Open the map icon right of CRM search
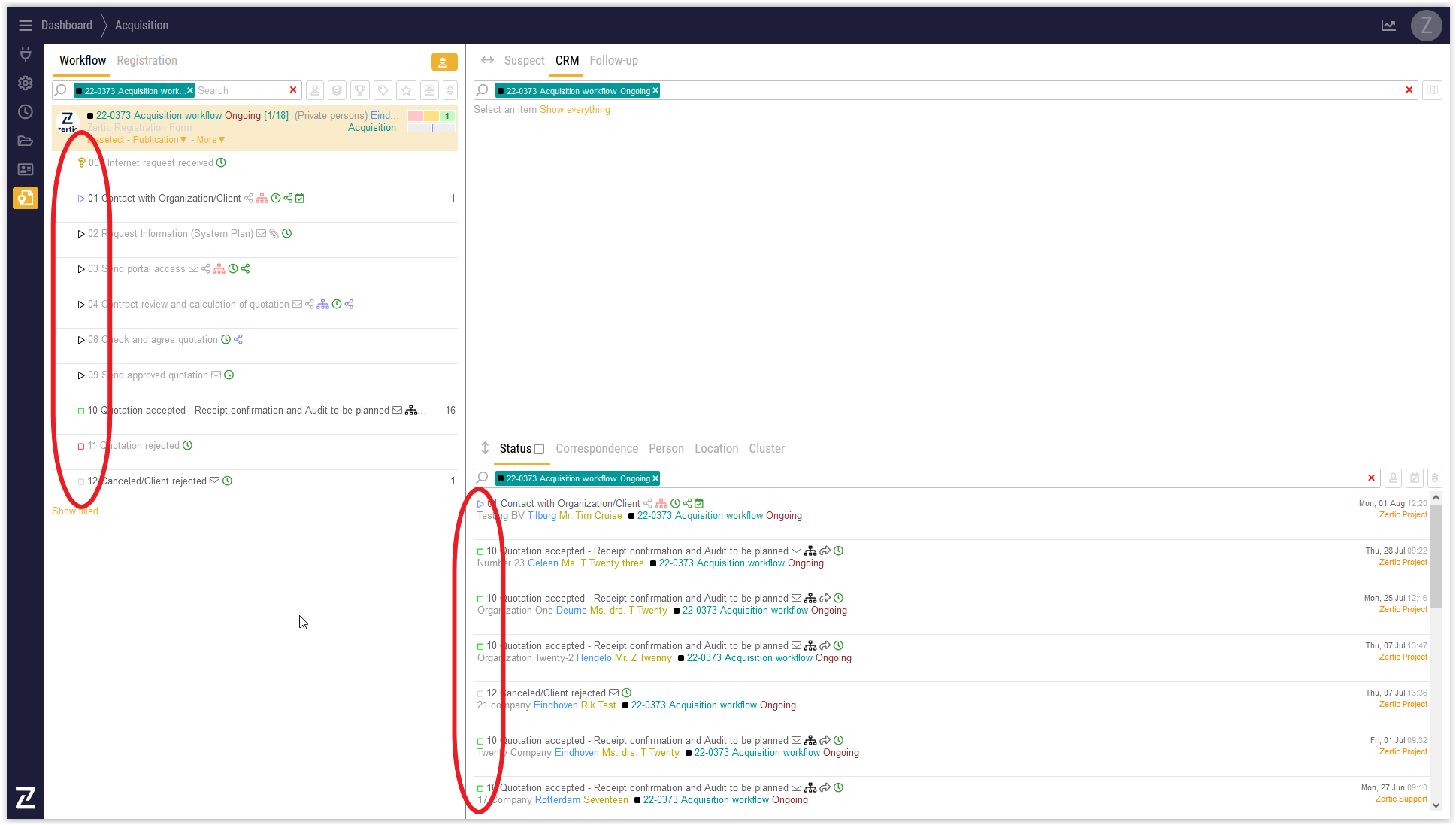The width and height of the screenshot is (1456, 825). point(1433,90)
